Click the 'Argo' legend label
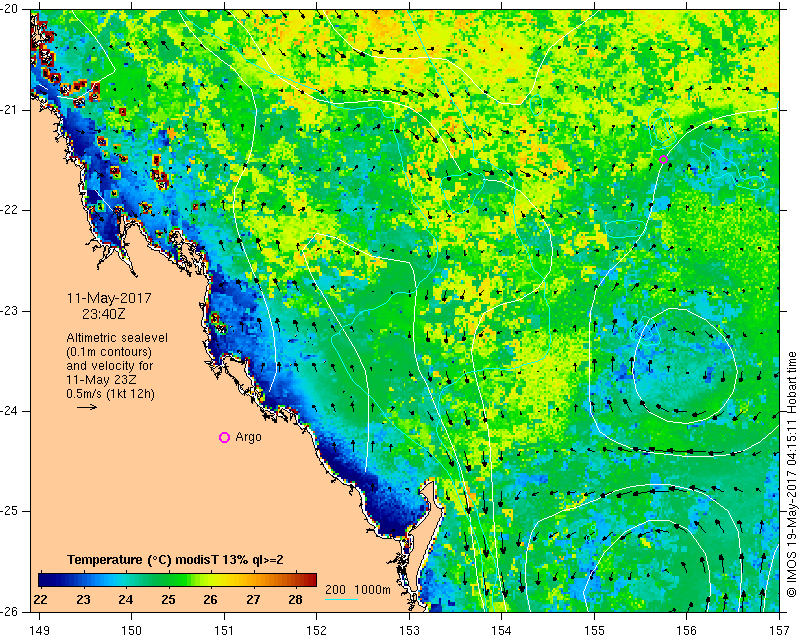The width and height of the screenshot is (800, 640). click(248, 437)
